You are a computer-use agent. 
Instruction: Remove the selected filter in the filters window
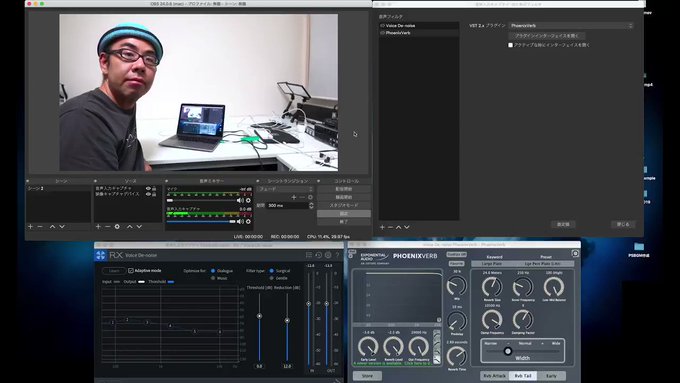point(390,227)
